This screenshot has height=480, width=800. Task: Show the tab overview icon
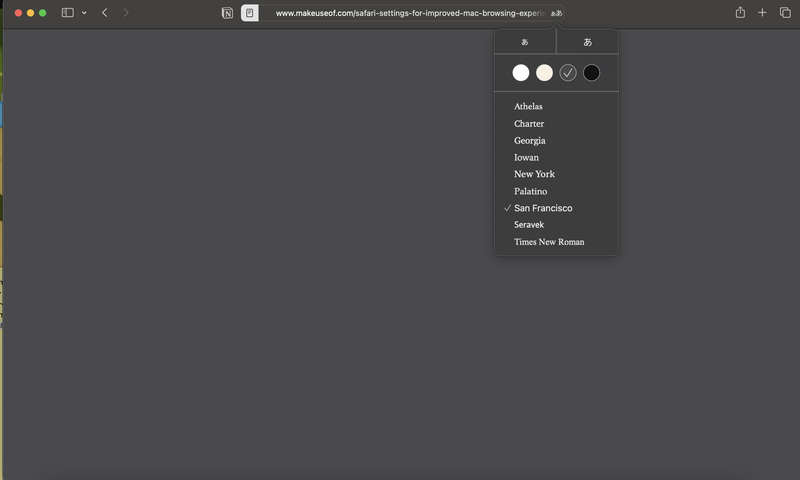pos(785,13)
